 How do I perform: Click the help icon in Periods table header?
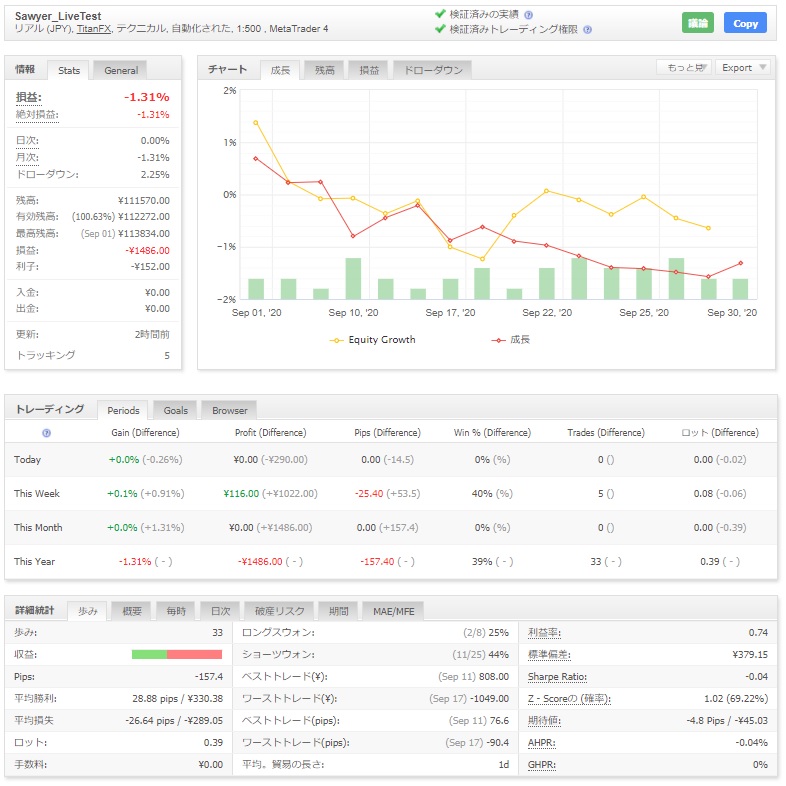[46, 433]
